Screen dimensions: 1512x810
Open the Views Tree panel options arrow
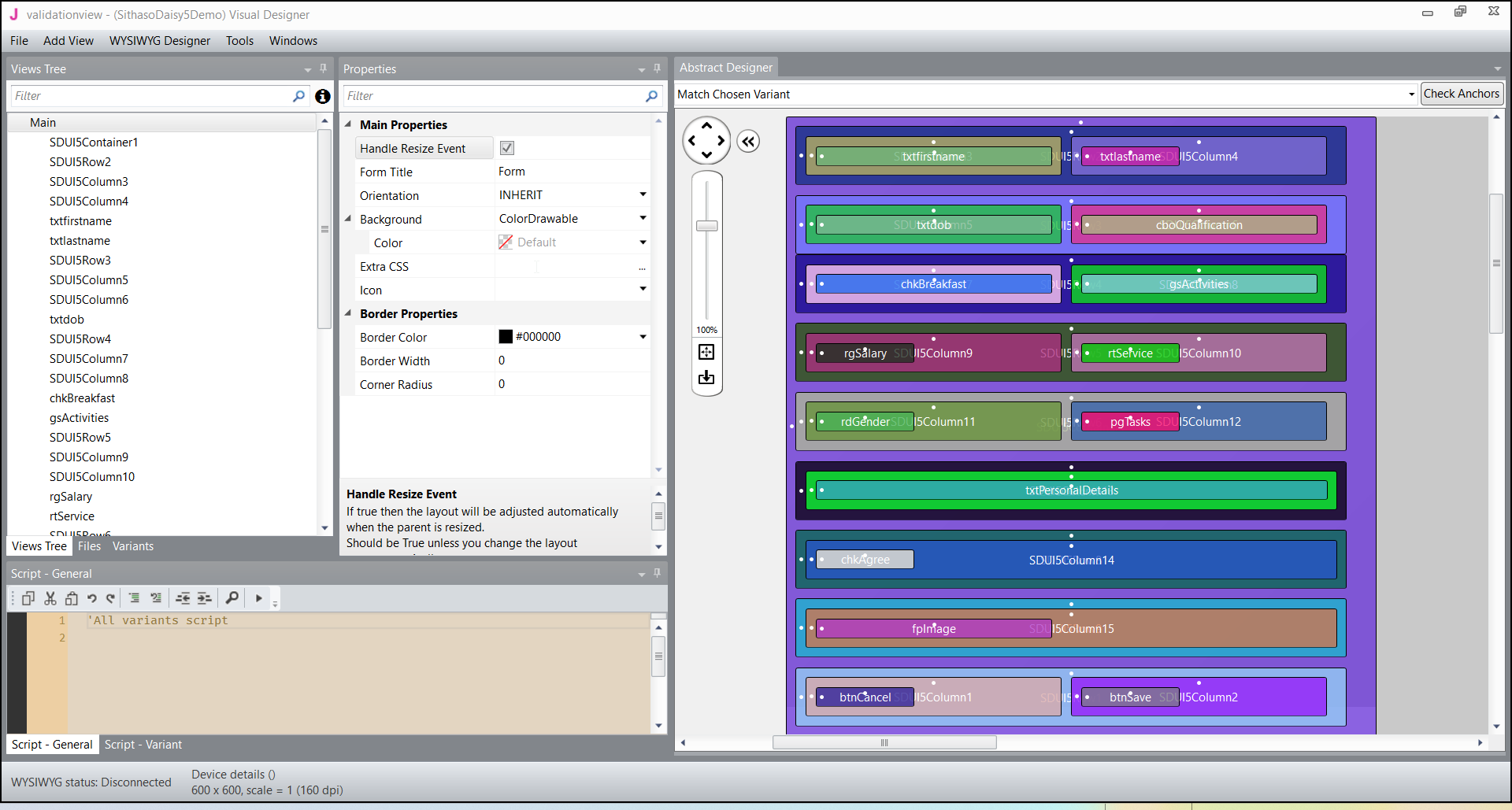click(308, 70)
